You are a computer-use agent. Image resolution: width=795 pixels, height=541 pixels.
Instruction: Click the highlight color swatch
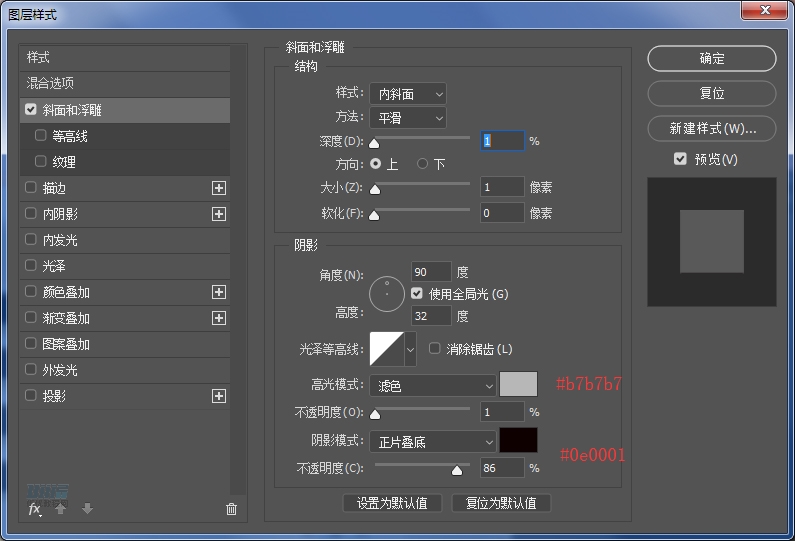(518, 384)
